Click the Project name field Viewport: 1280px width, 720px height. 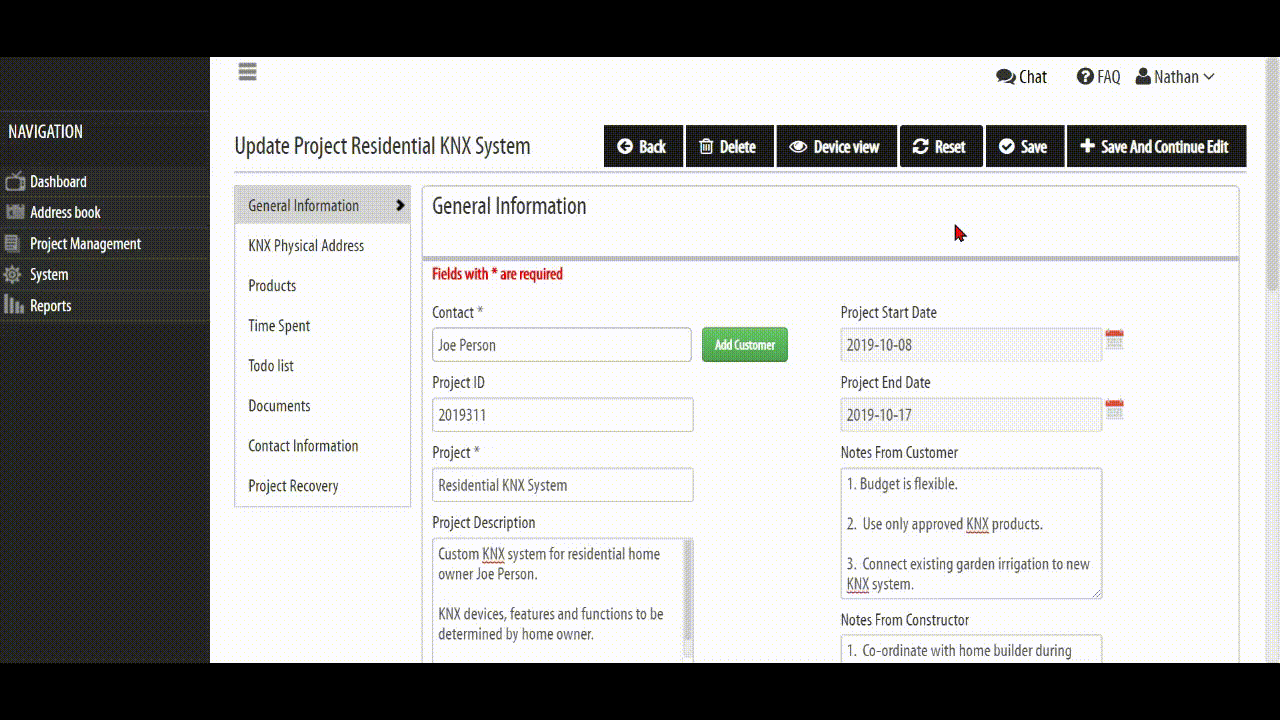click(x=563, y=485)
